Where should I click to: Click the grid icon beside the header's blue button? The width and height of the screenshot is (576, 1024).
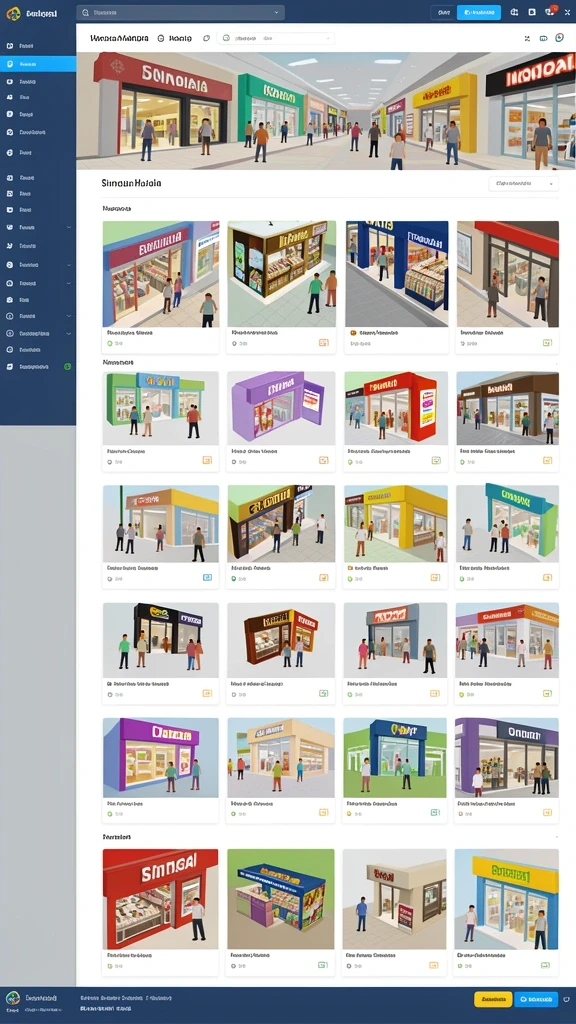(x=514, y=12)
